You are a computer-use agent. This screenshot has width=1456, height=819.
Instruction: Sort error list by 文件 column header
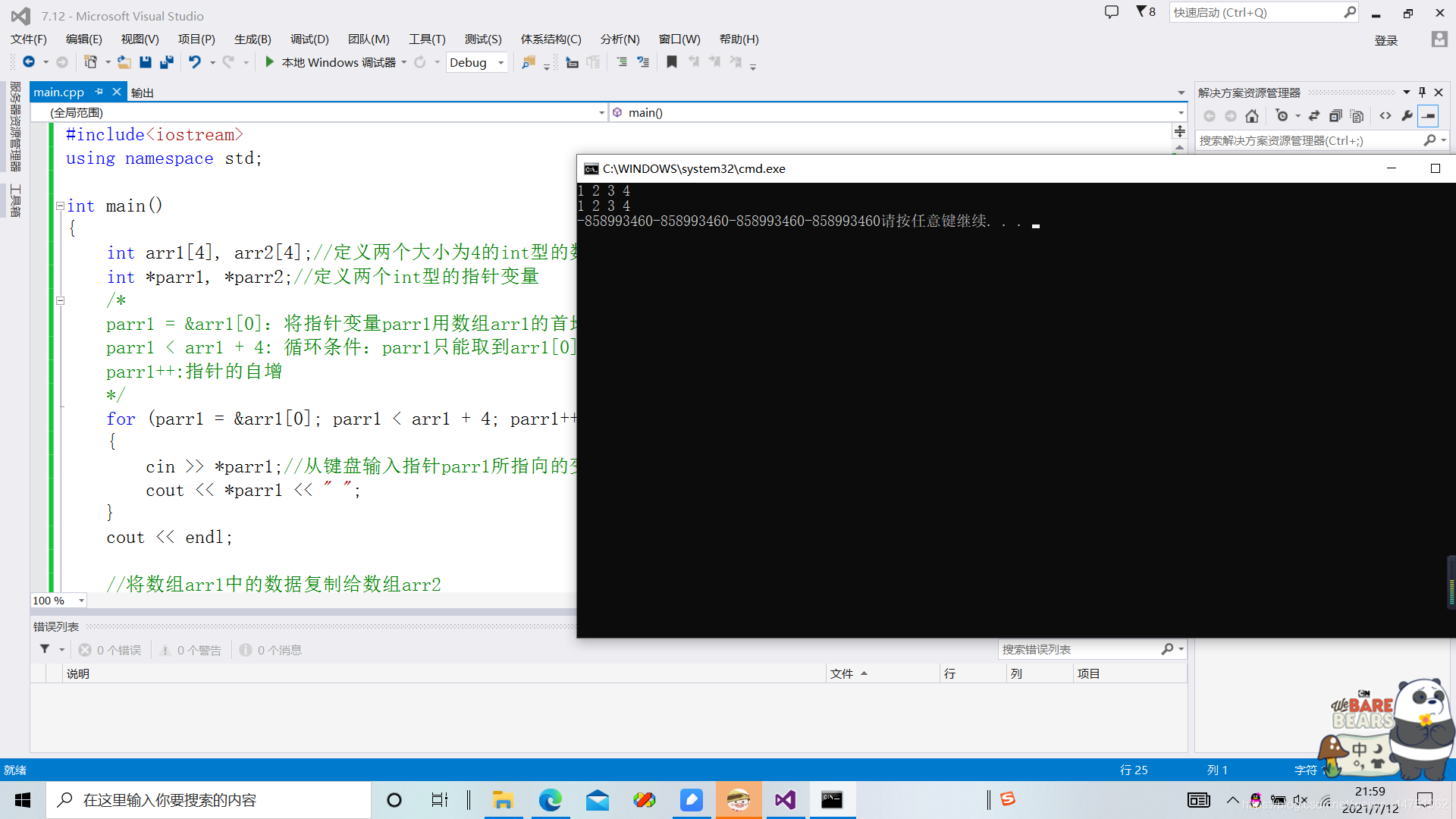pyautogui.click(x=842, y=673)
